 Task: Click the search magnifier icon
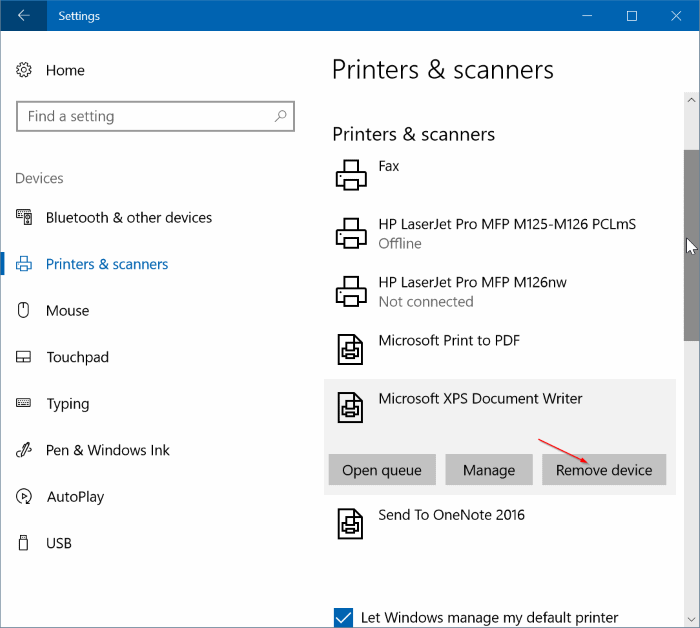coord(280,116)
